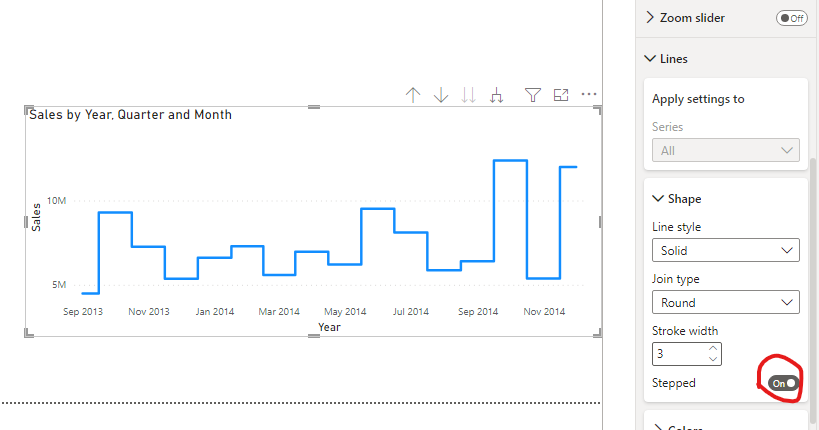
Task: Expand all down one hierarchy level
Action: [x=497, y=95]
